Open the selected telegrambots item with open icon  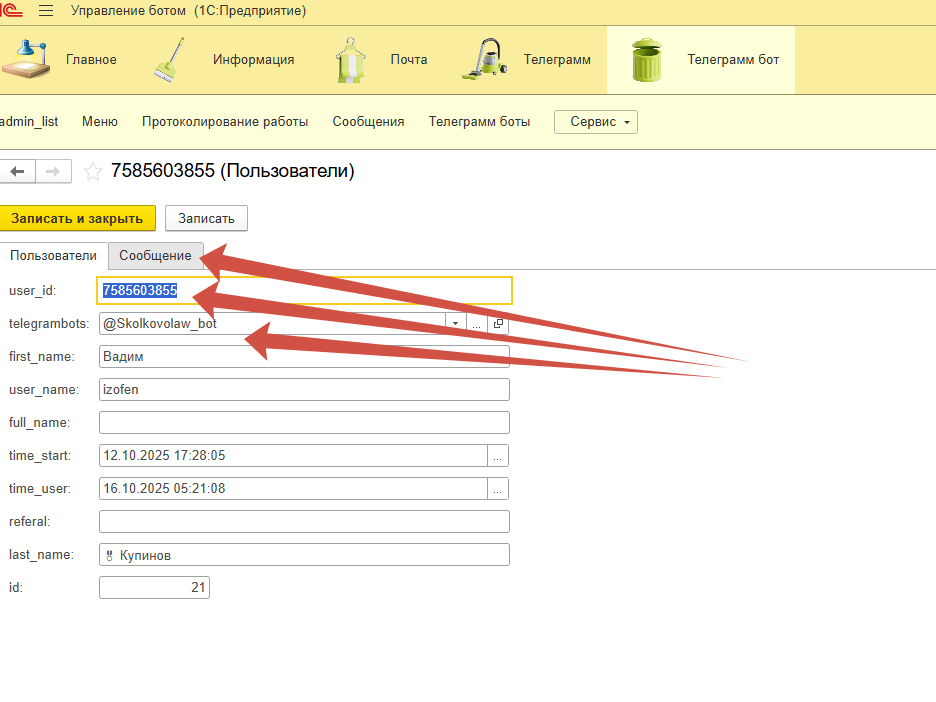[499, 324]
